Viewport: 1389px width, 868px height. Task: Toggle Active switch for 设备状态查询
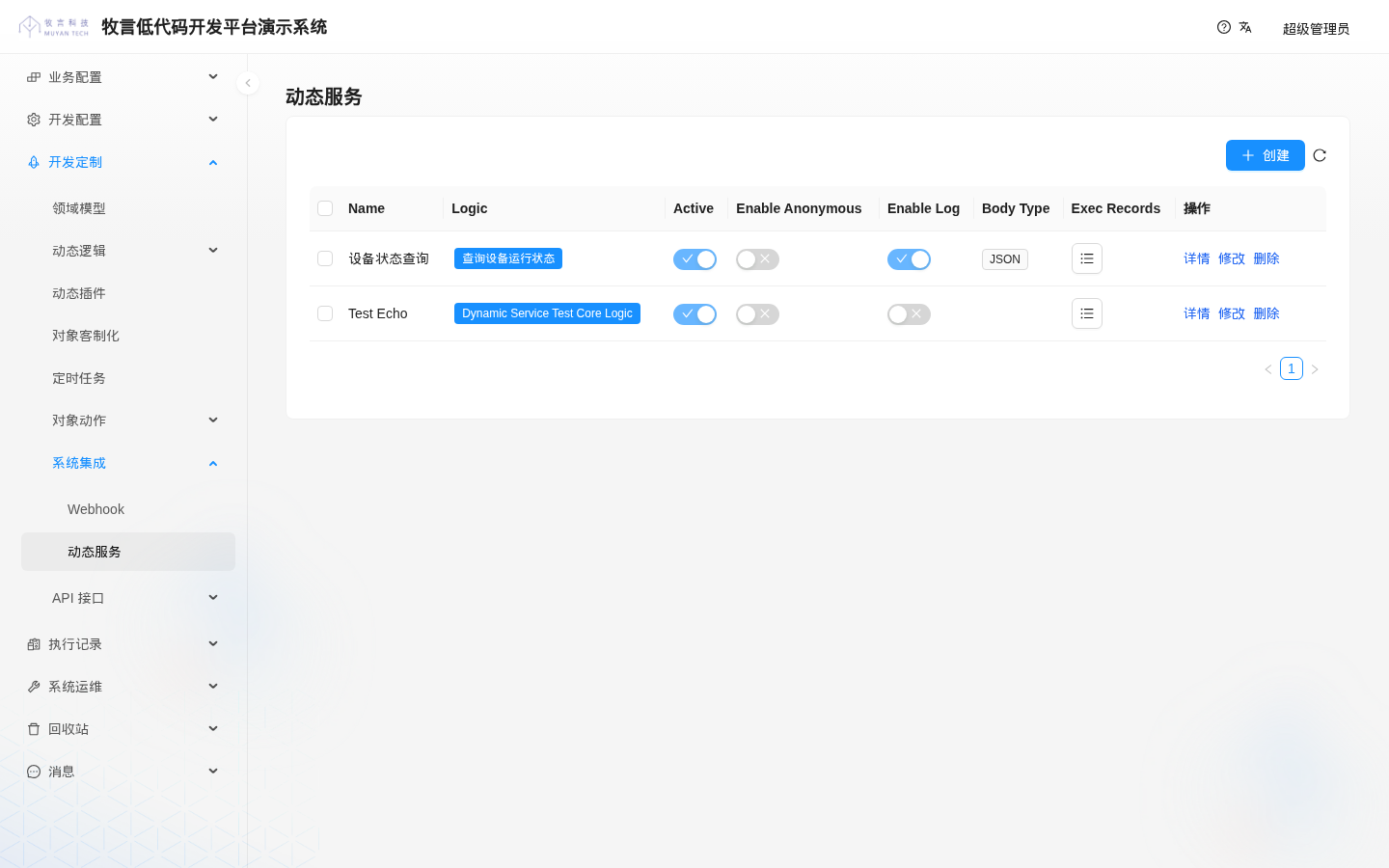pyautogui.click(x=694, y=259)
